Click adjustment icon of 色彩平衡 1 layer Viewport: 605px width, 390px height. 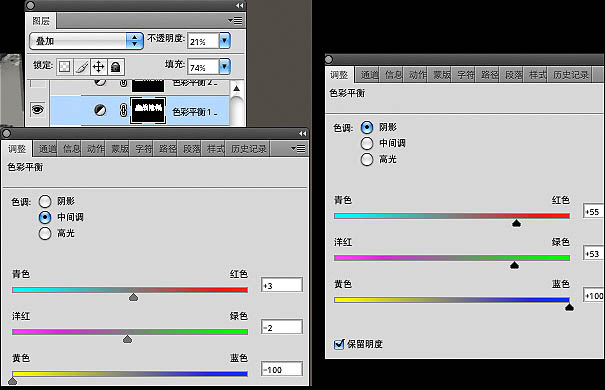coord(100,111)
